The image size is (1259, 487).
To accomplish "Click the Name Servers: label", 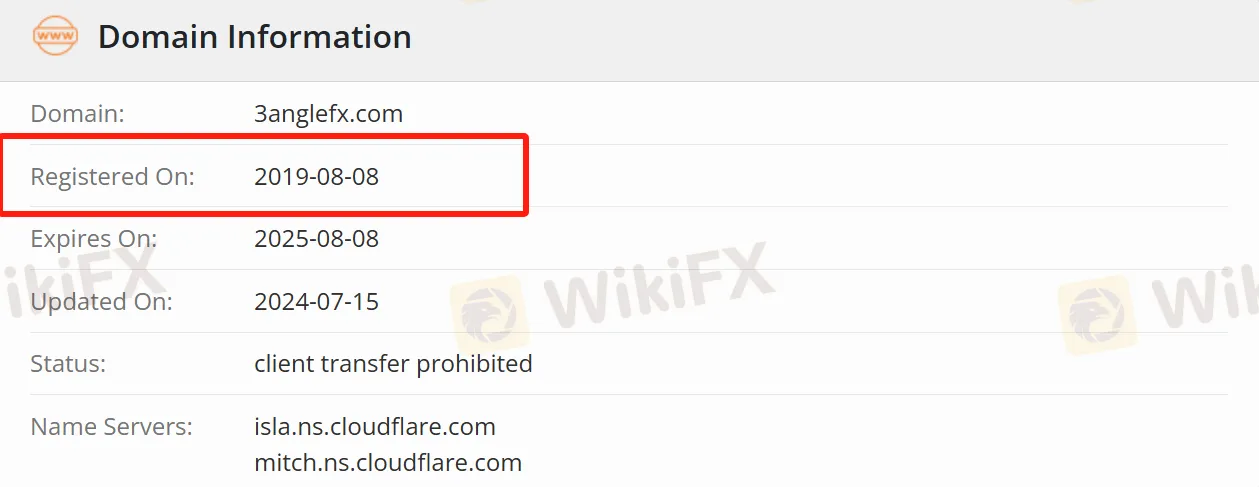I will click(x=112, y=427).
